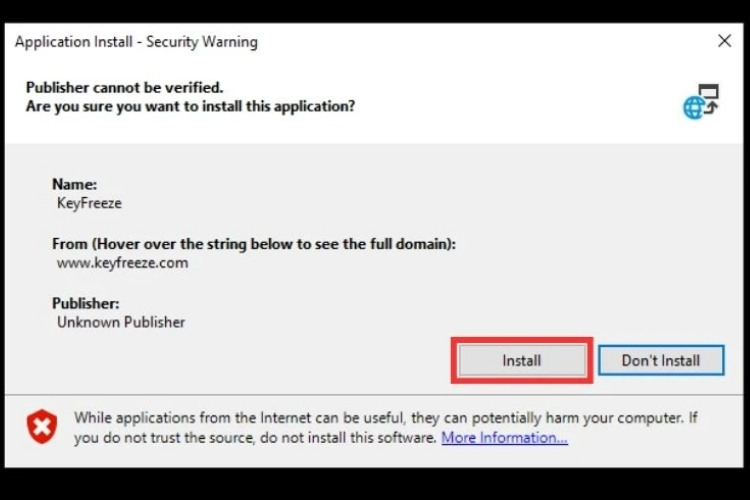Select the 'Unknown Publisher' text
This screenshot has width=750, height=500.
[x=120, y=322]
